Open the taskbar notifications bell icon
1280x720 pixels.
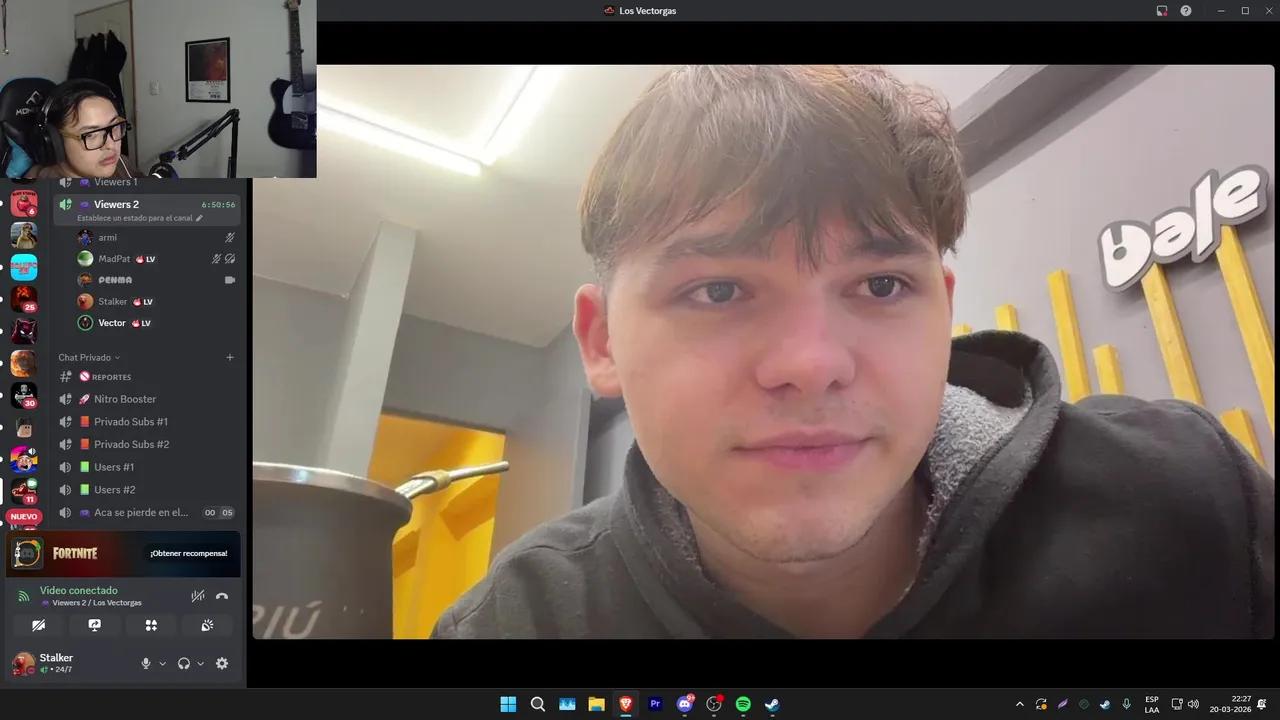(x=1262, y=704)
